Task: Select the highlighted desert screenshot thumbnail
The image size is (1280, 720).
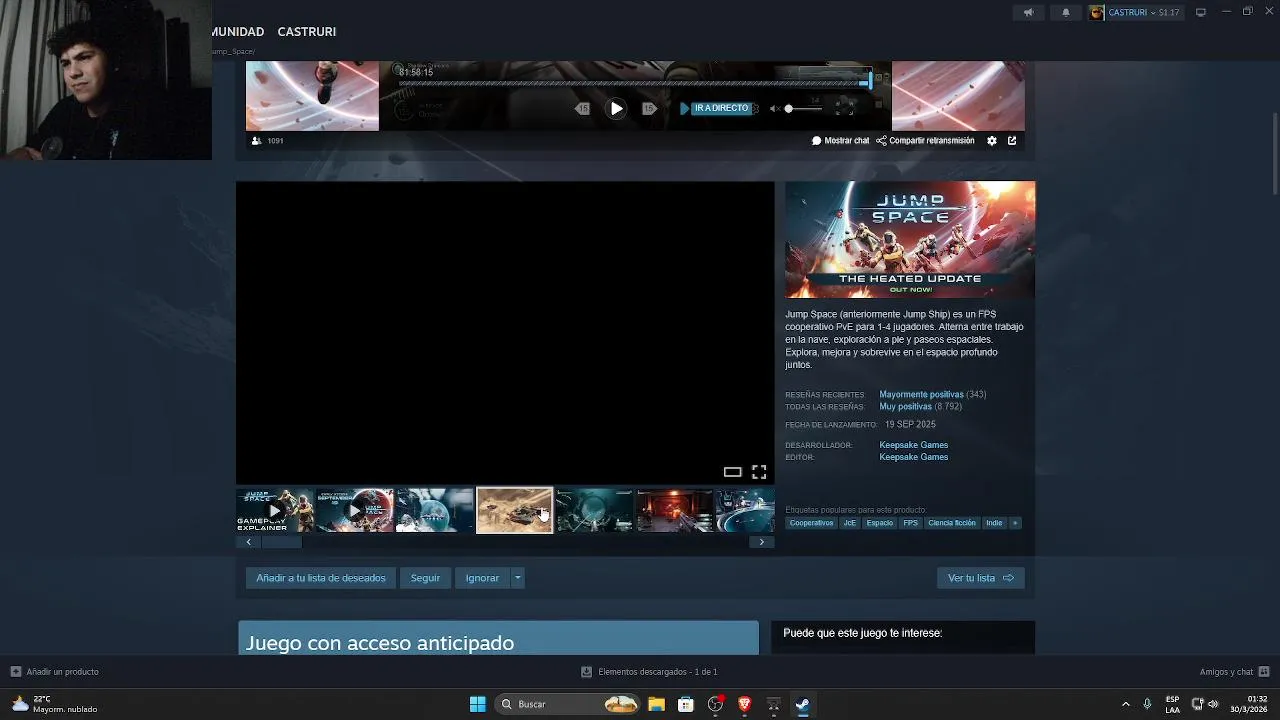Action: pos(514,510)
